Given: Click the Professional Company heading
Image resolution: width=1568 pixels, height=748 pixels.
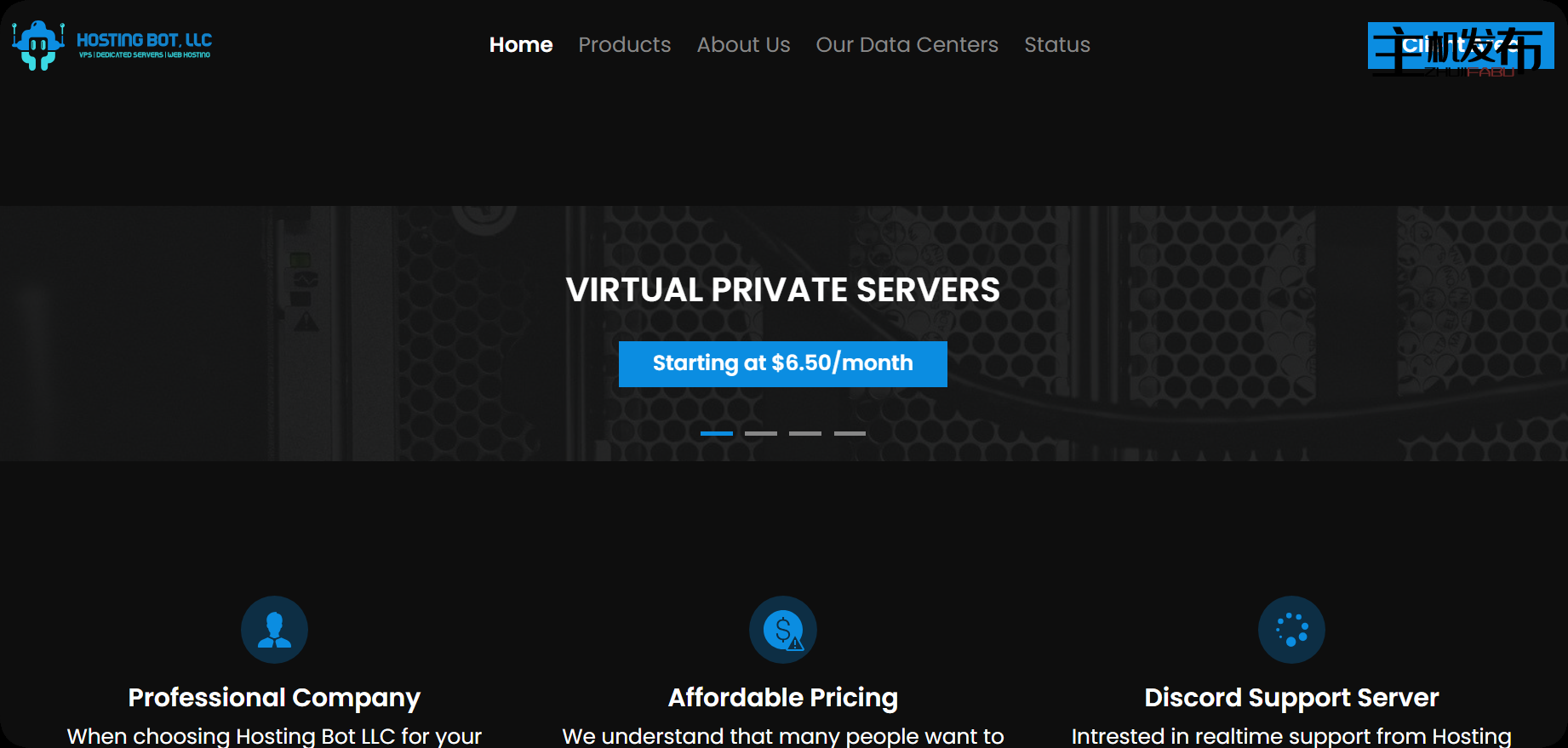Looking at the screenshot, I should [x=274, y=698].
